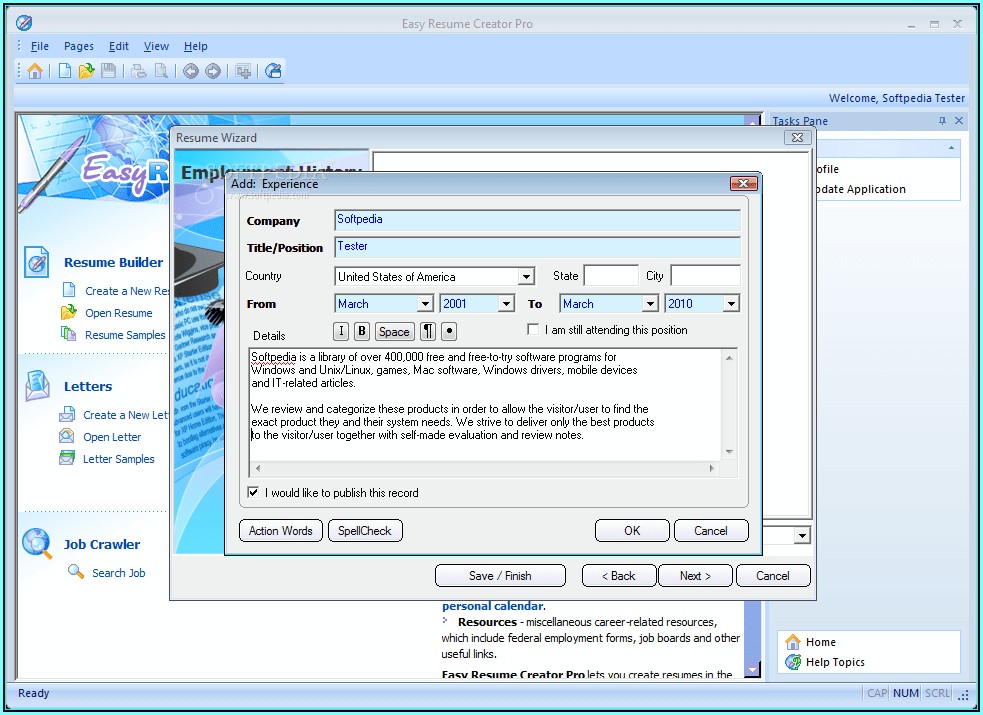Toggle bold B formatting in Details
The height and width of the screenshot is (715, 983).
[x=362, y=332]
